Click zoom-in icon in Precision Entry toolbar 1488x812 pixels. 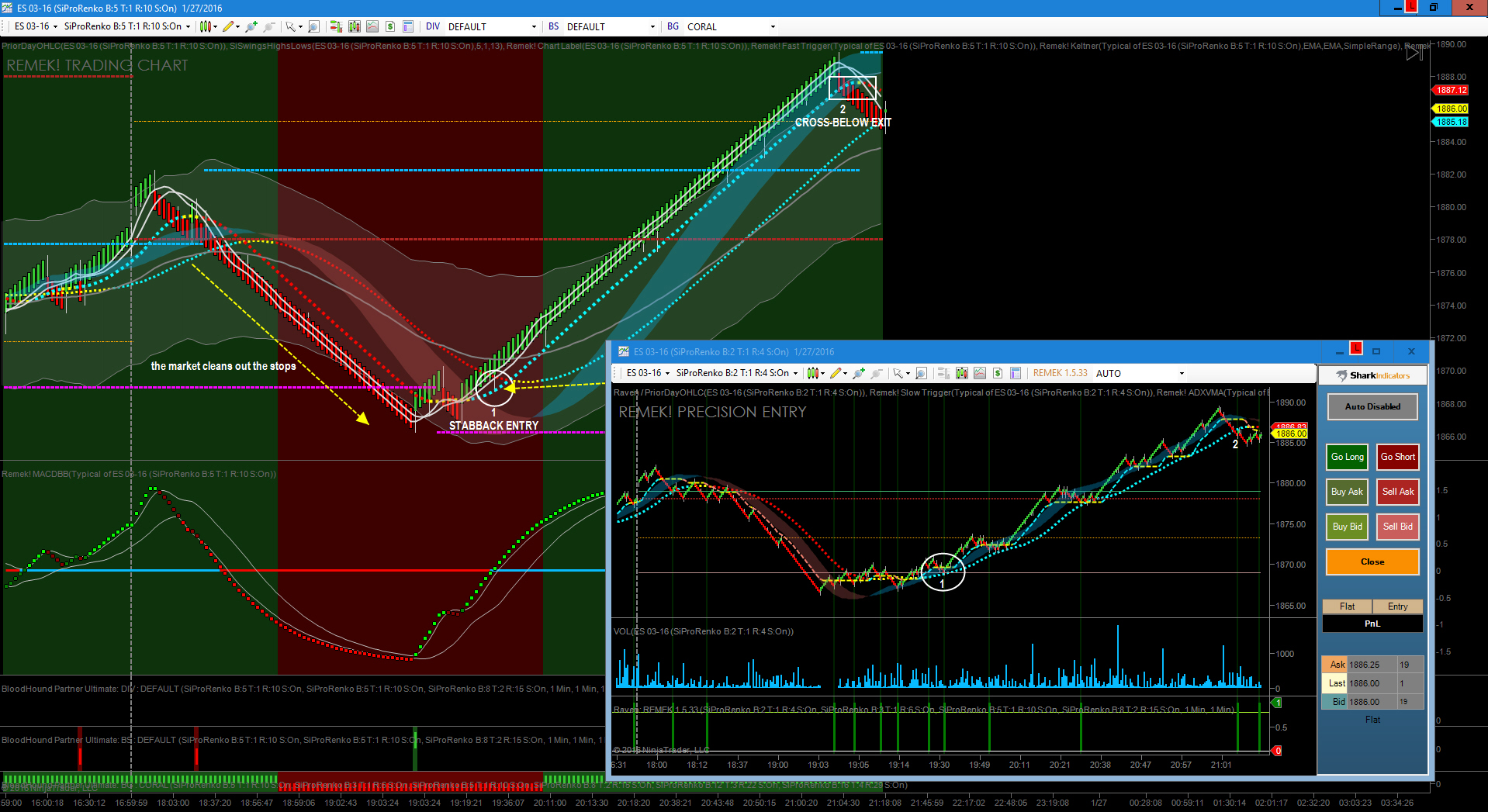[x=858, y=373]
